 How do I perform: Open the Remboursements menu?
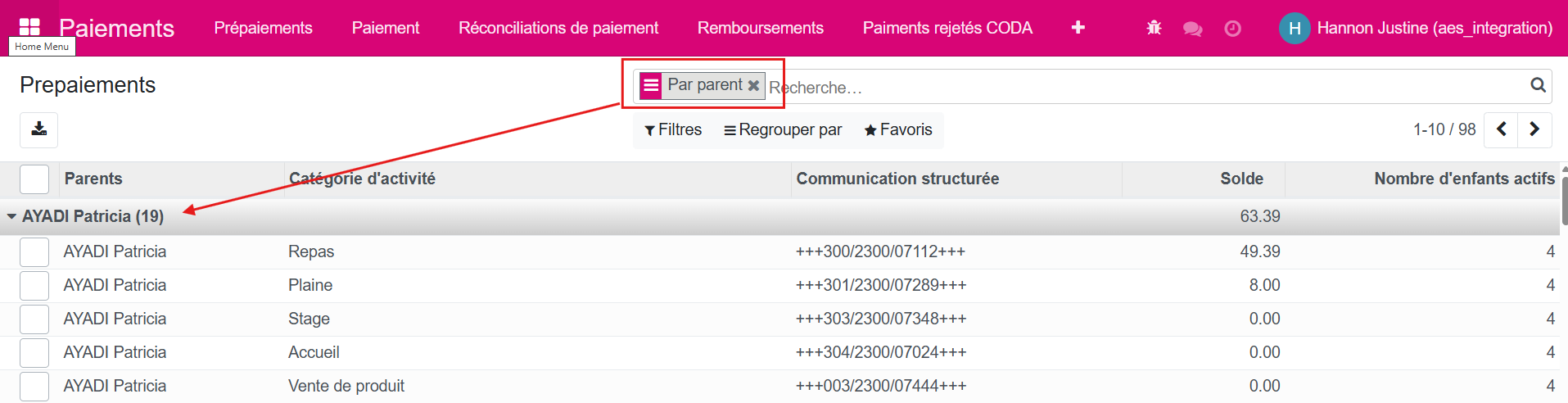tap(761, 28)
